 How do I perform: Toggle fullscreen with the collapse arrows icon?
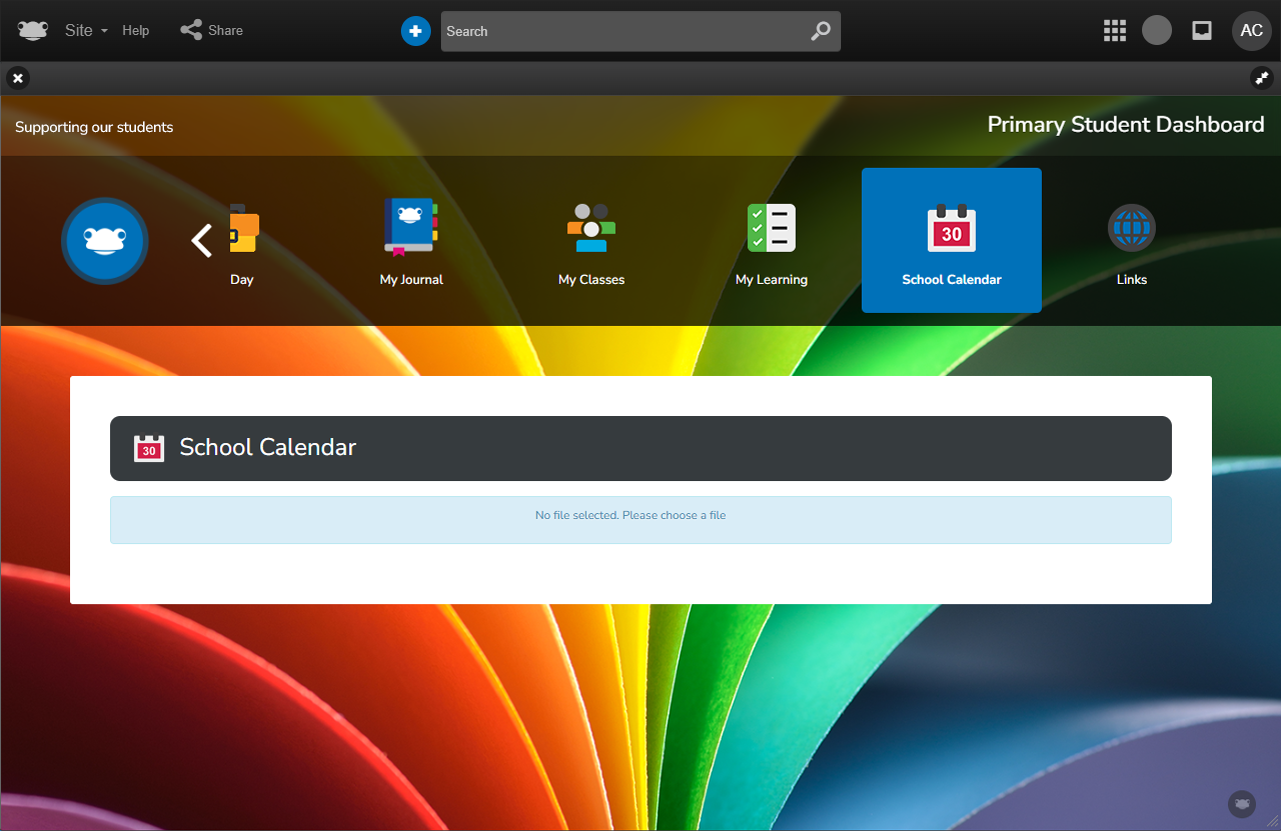click(x=1261, y=78)
